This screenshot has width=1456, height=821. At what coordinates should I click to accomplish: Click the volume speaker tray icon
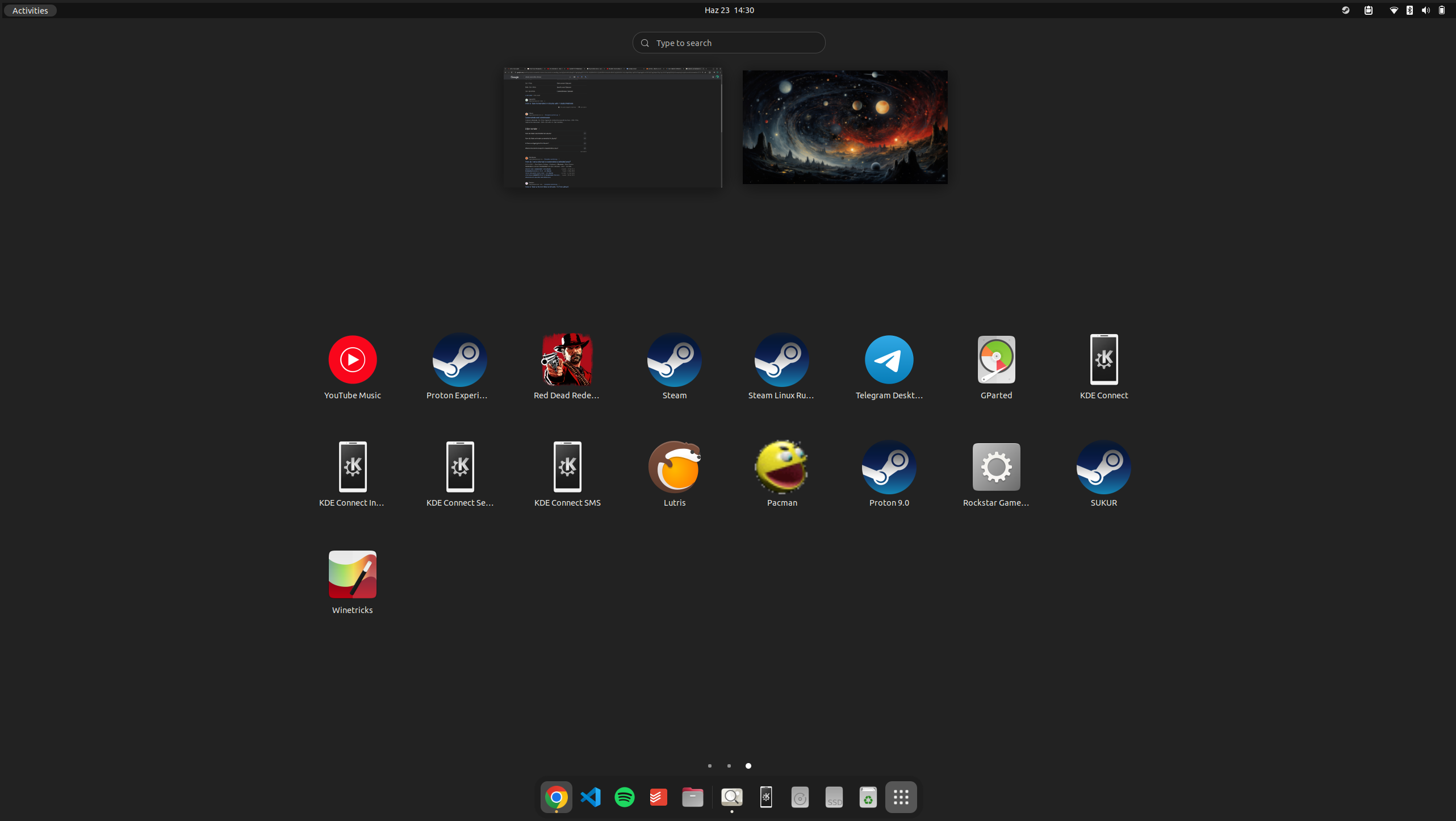coord(1426,10)
